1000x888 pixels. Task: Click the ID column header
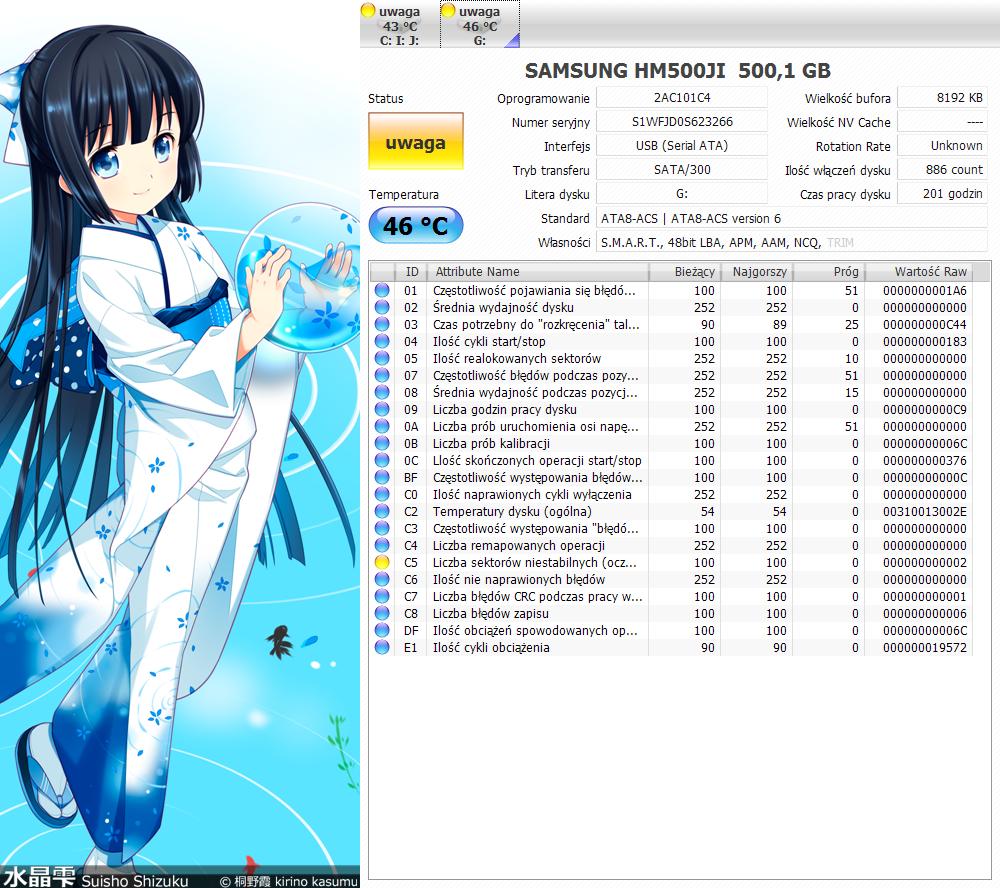pos(411,272)
